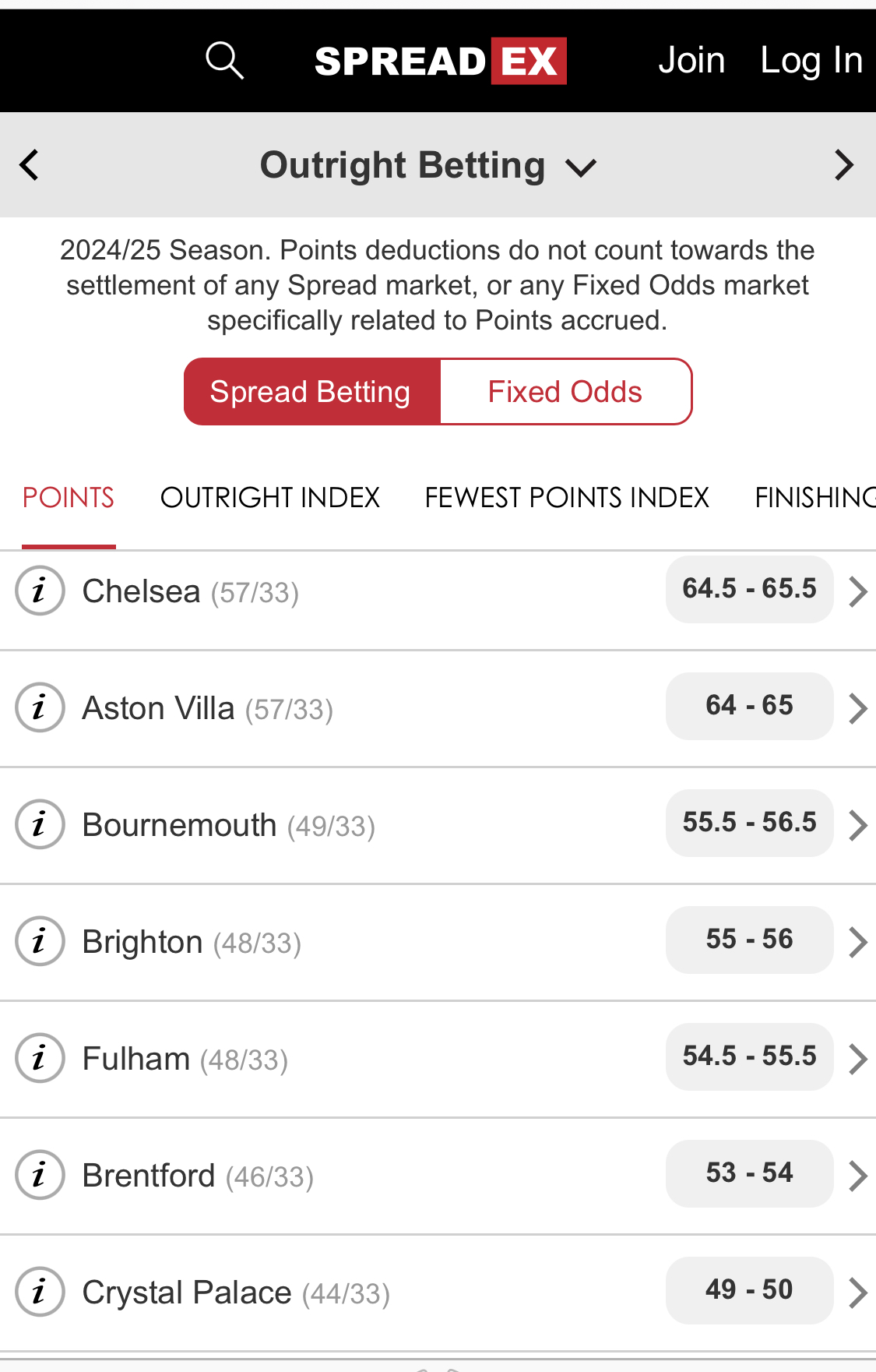Select the Fewest Points Index tab
Image resolution: width=876 pixels, height=1372 pixels.
[x=567, y=498]
